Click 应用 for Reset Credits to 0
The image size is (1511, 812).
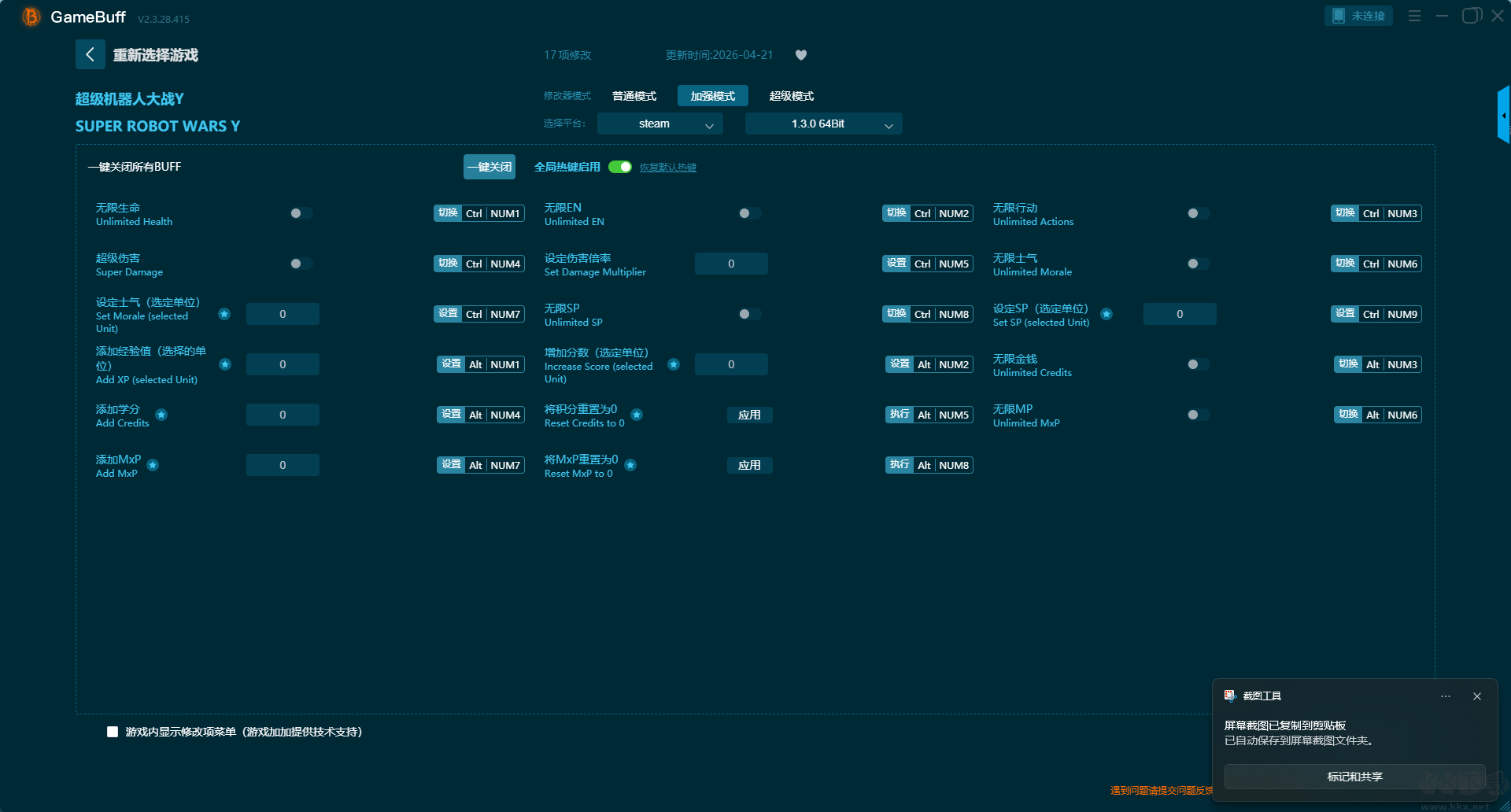[x=749, y=415]
